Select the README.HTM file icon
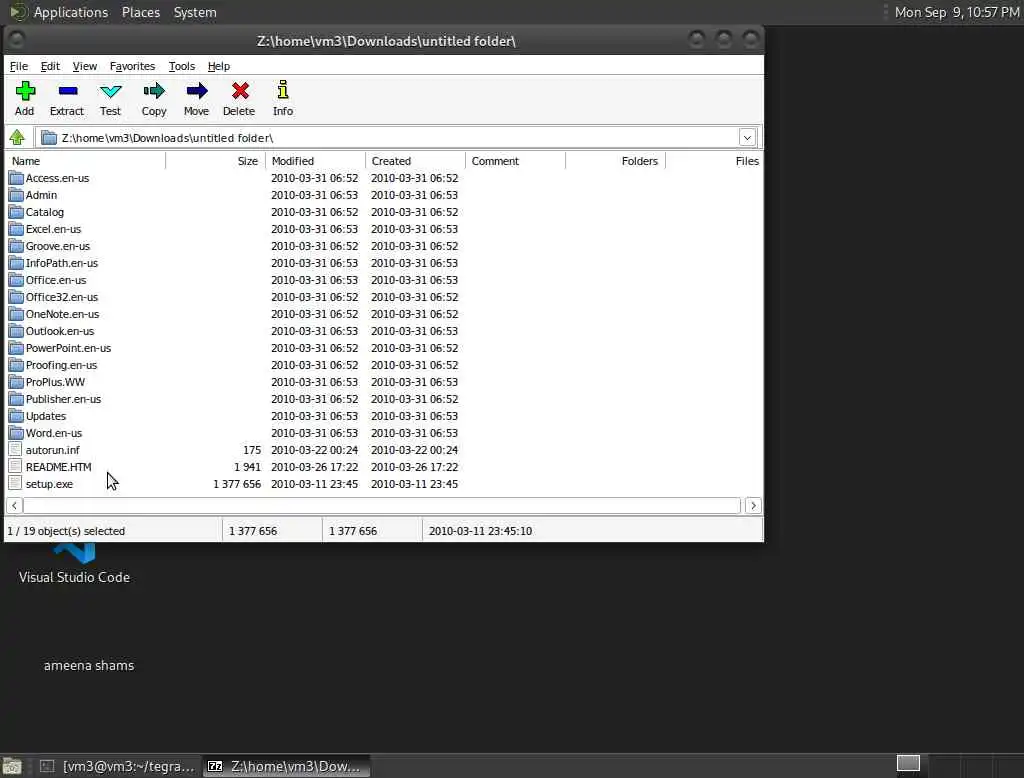This screenshot has width=1024, height=778. [x=15, y=466]
